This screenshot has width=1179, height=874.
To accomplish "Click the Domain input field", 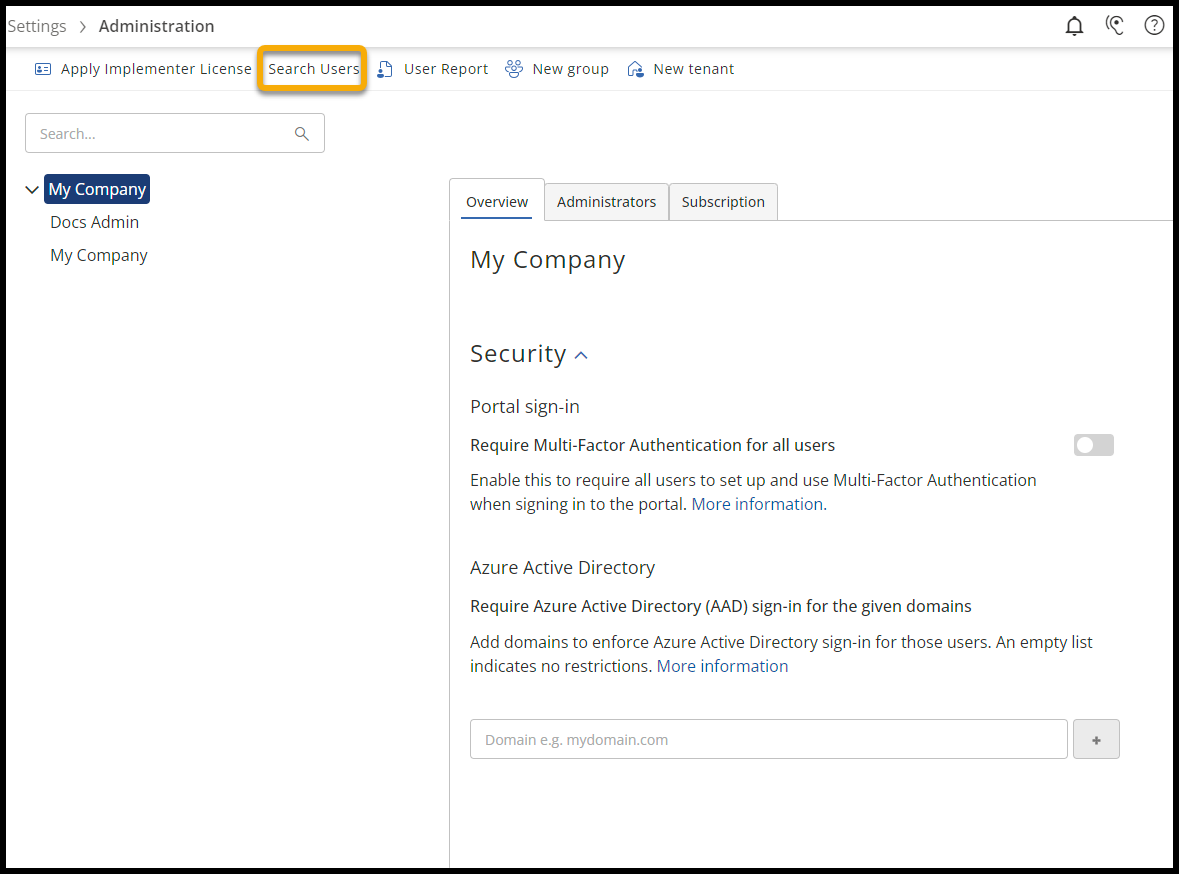I will point(768,740).
